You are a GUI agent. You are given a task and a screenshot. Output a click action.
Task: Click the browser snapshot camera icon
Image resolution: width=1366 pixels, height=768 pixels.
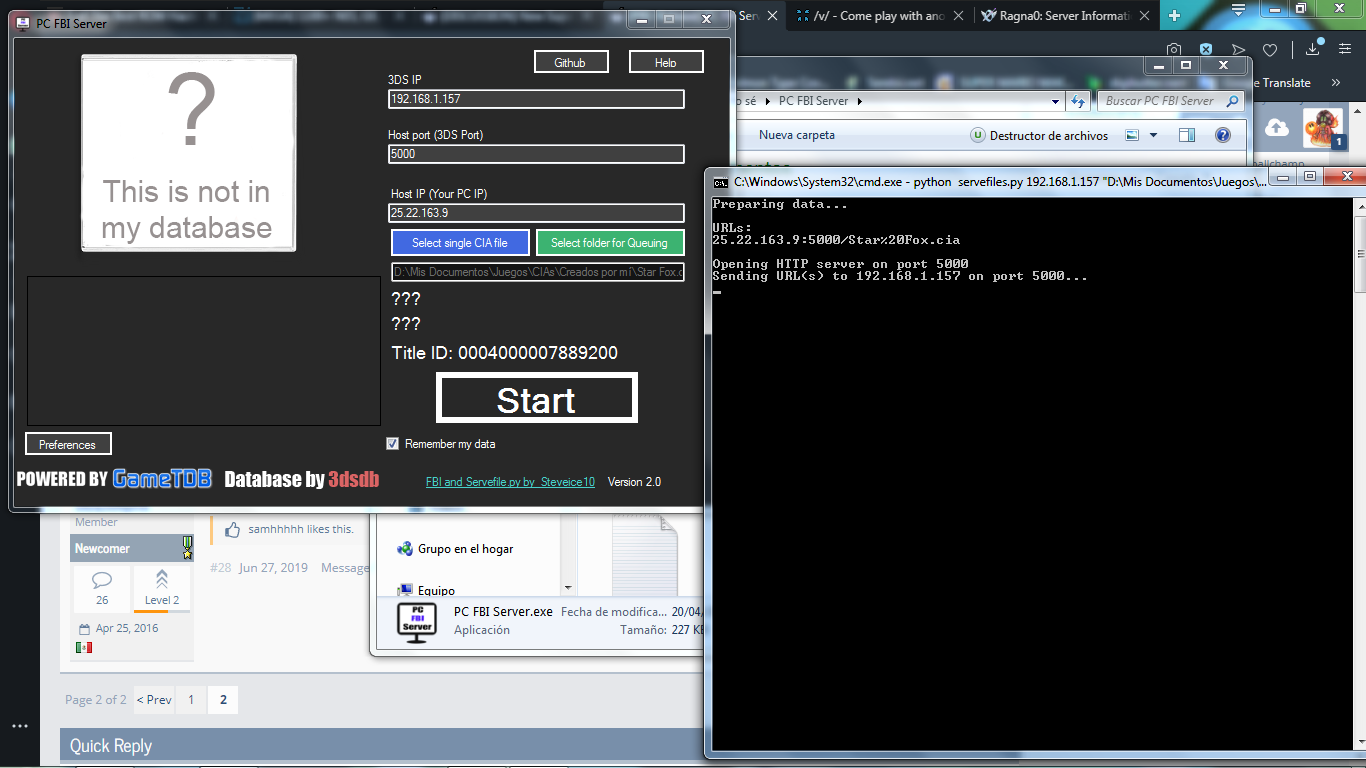pyautogui.click(x=1174, y=50)
